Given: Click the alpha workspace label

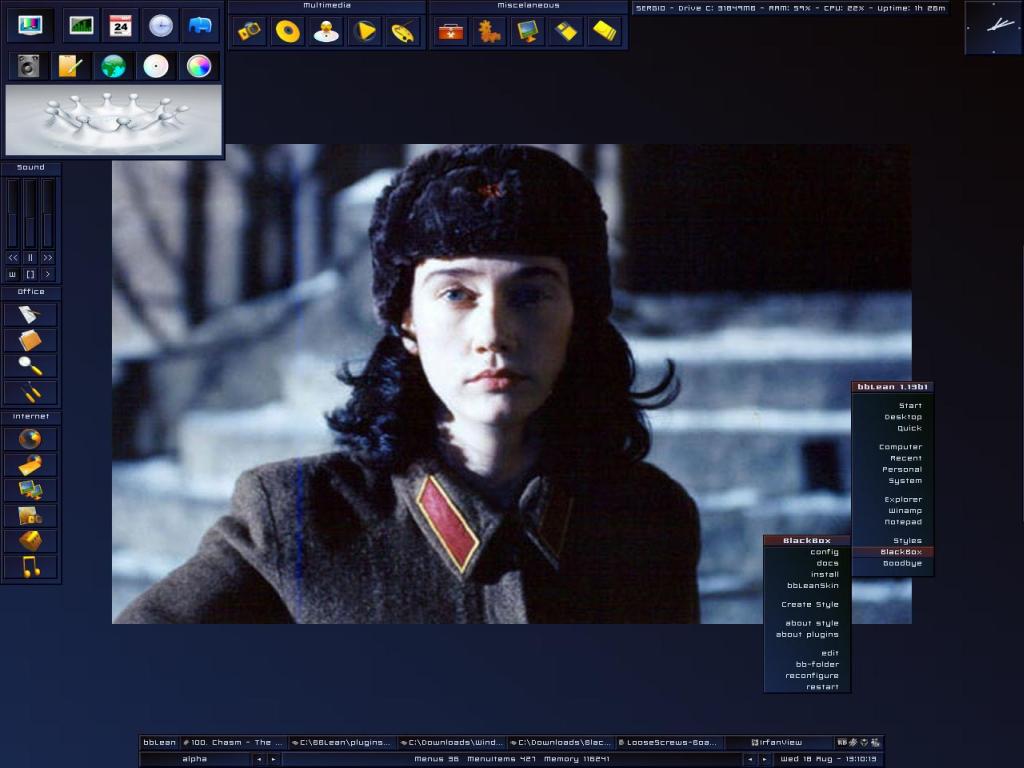Looking at the screenshot, I should click(x=195, y=760).
